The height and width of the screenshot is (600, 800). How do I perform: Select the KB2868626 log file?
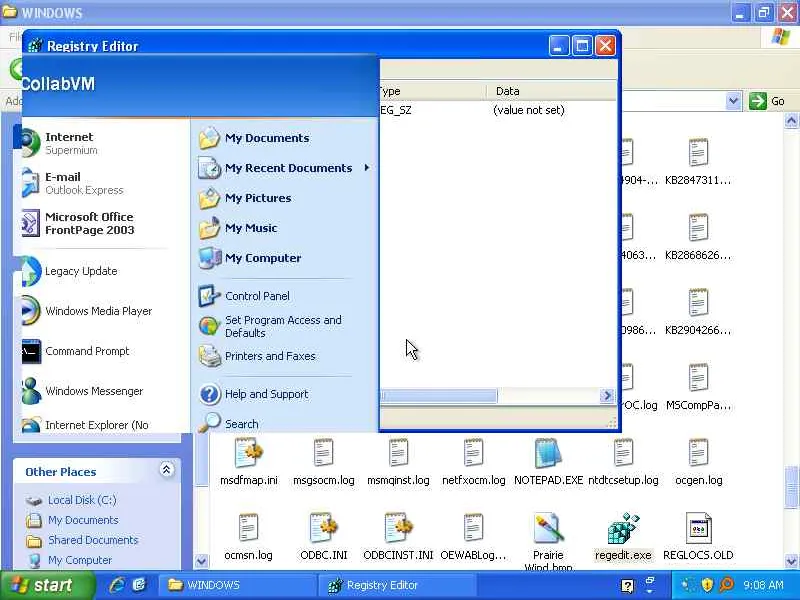pyautogui.click(x=698, y=237)
